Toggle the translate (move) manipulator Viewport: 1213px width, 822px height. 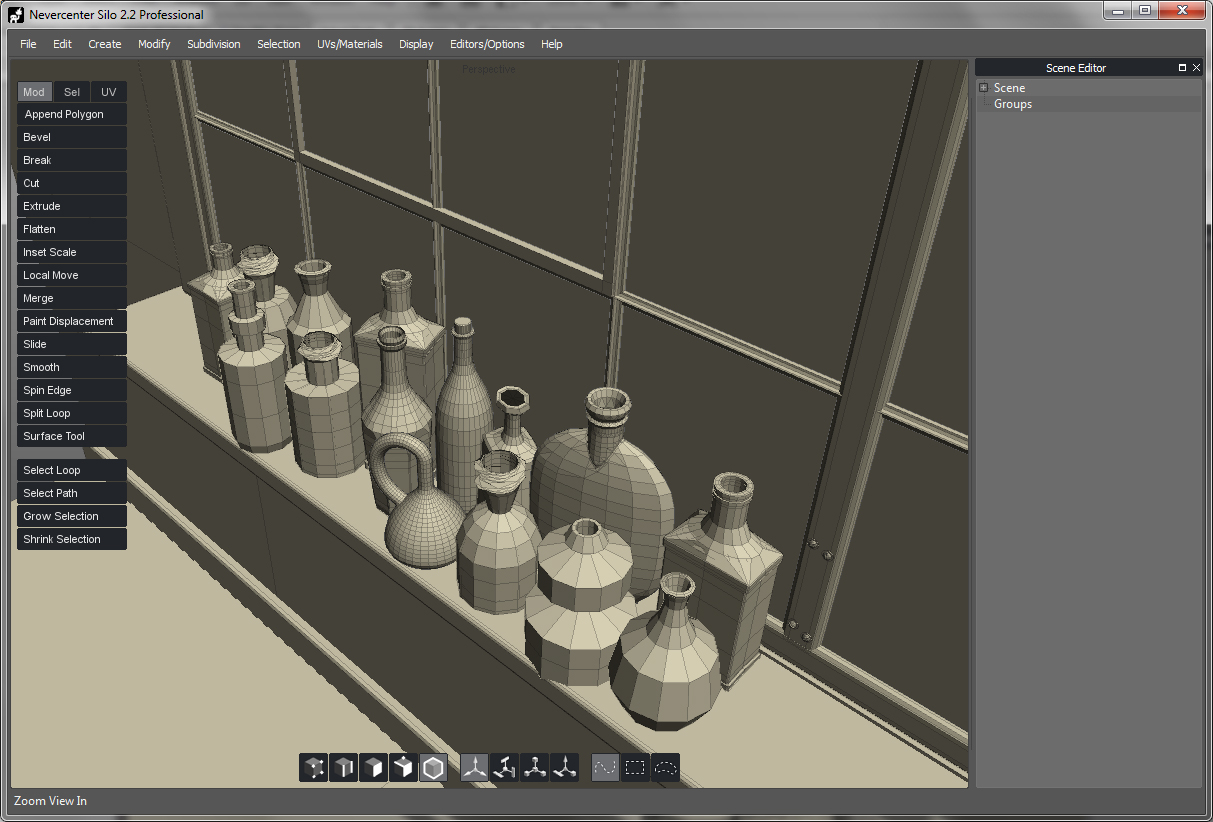point(475,768)
